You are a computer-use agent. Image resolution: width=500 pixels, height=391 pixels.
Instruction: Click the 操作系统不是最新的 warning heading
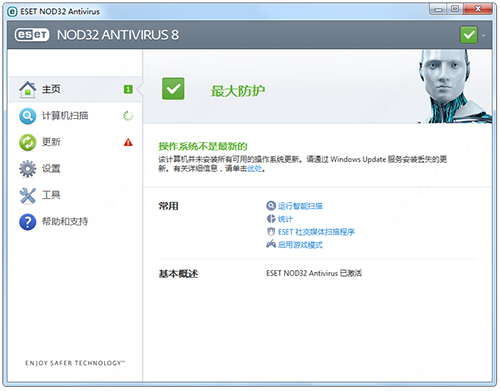click(203, 146)
